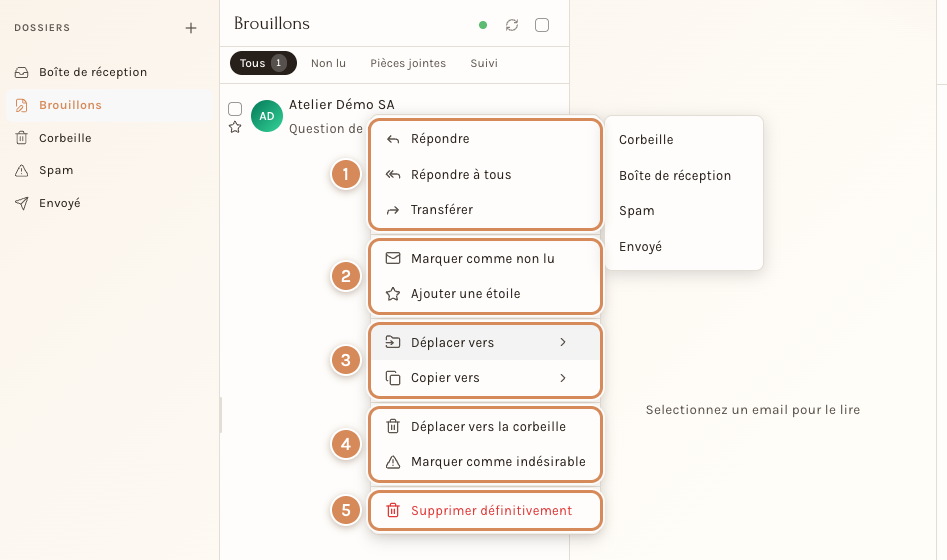947x560 pixels.
Task: Move email to Corbeille in submenu
Action: click(x=684, y=140)
